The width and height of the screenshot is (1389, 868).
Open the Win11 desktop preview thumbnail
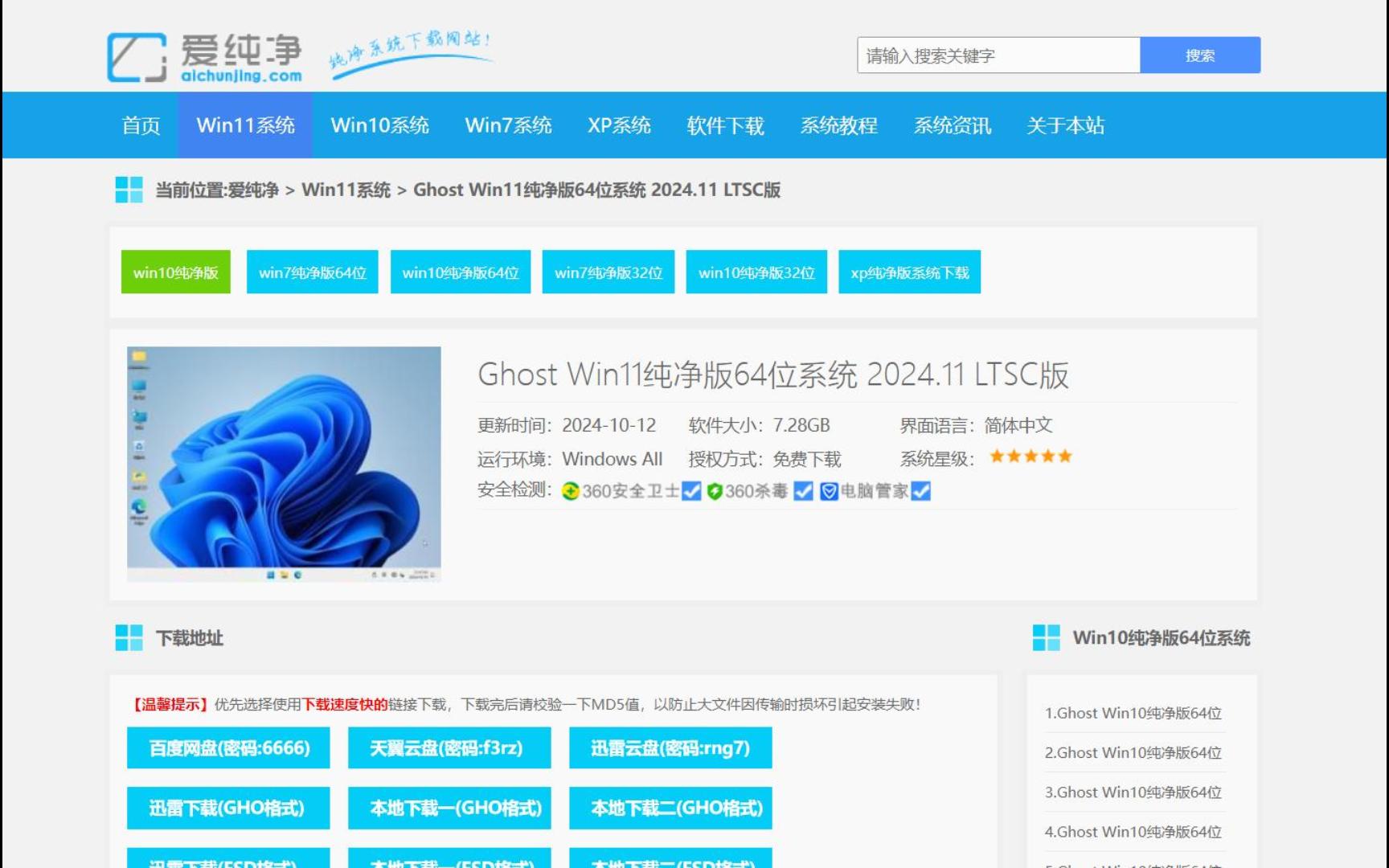click(x=284, y=464)
